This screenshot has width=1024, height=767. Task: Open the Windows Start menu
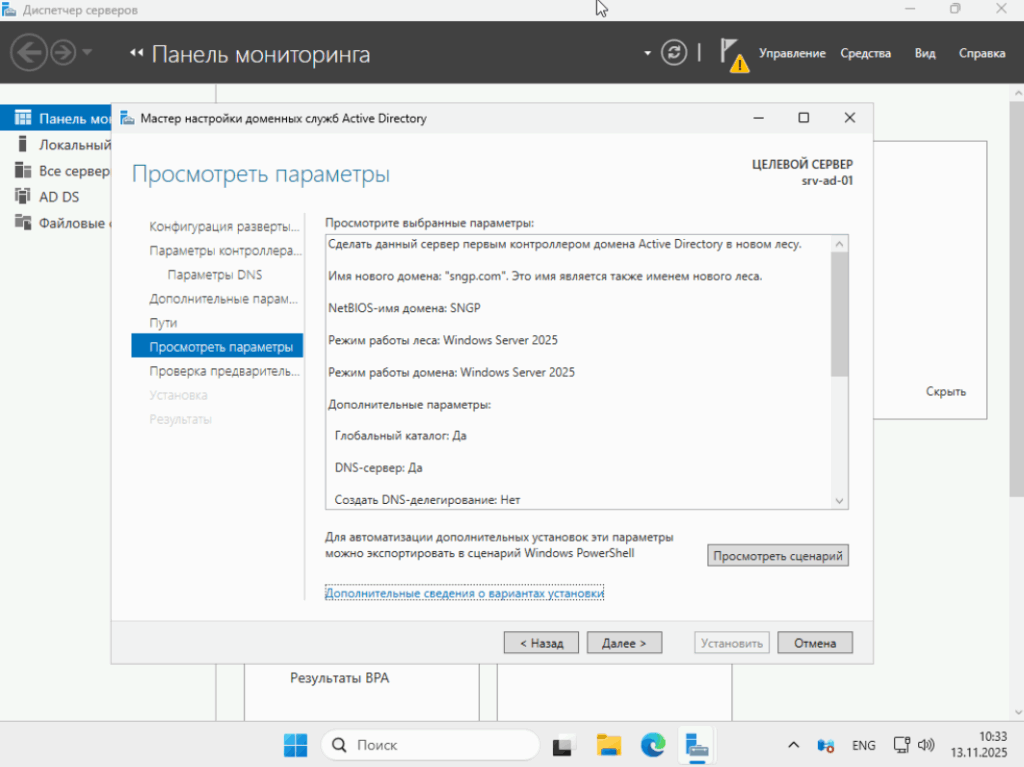295,745
